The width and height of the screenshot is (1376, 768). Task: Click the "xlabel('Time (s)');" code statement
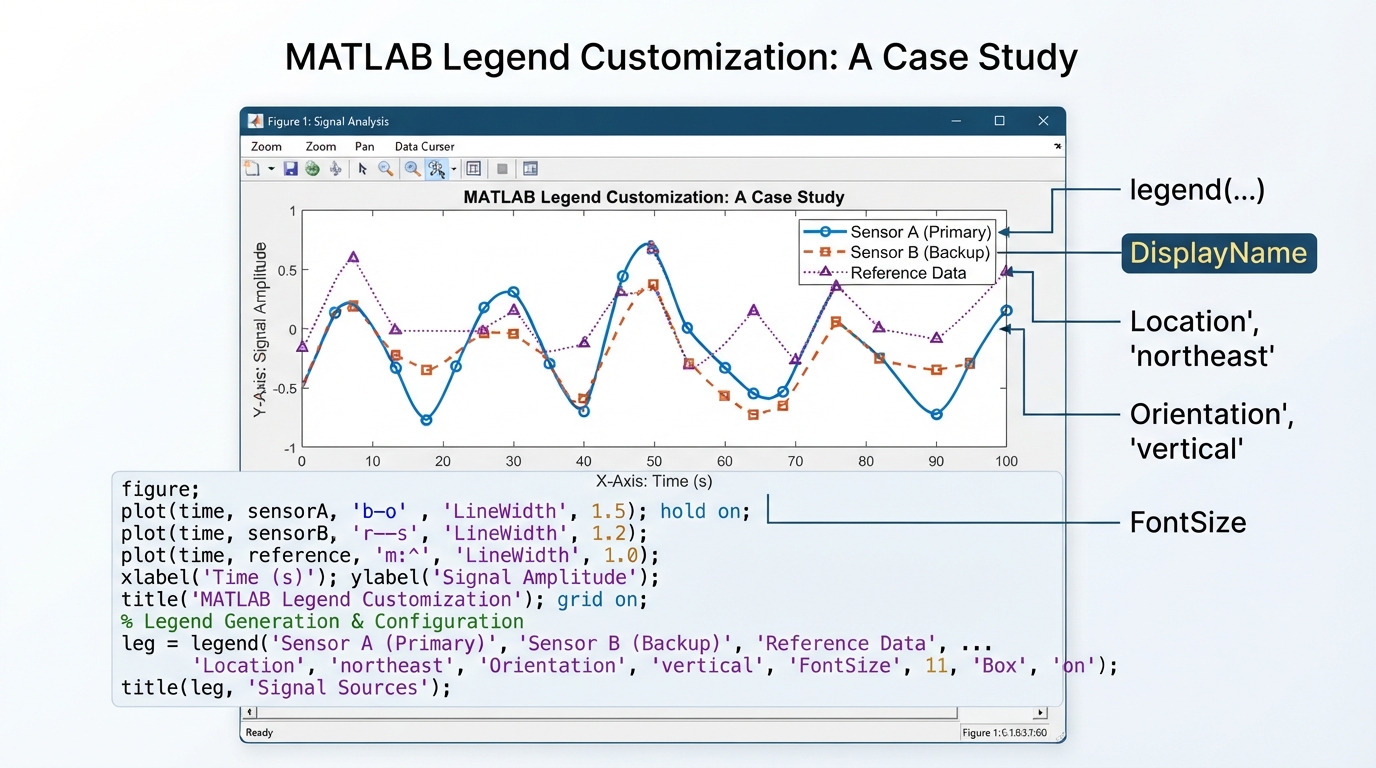pos(230,577)
